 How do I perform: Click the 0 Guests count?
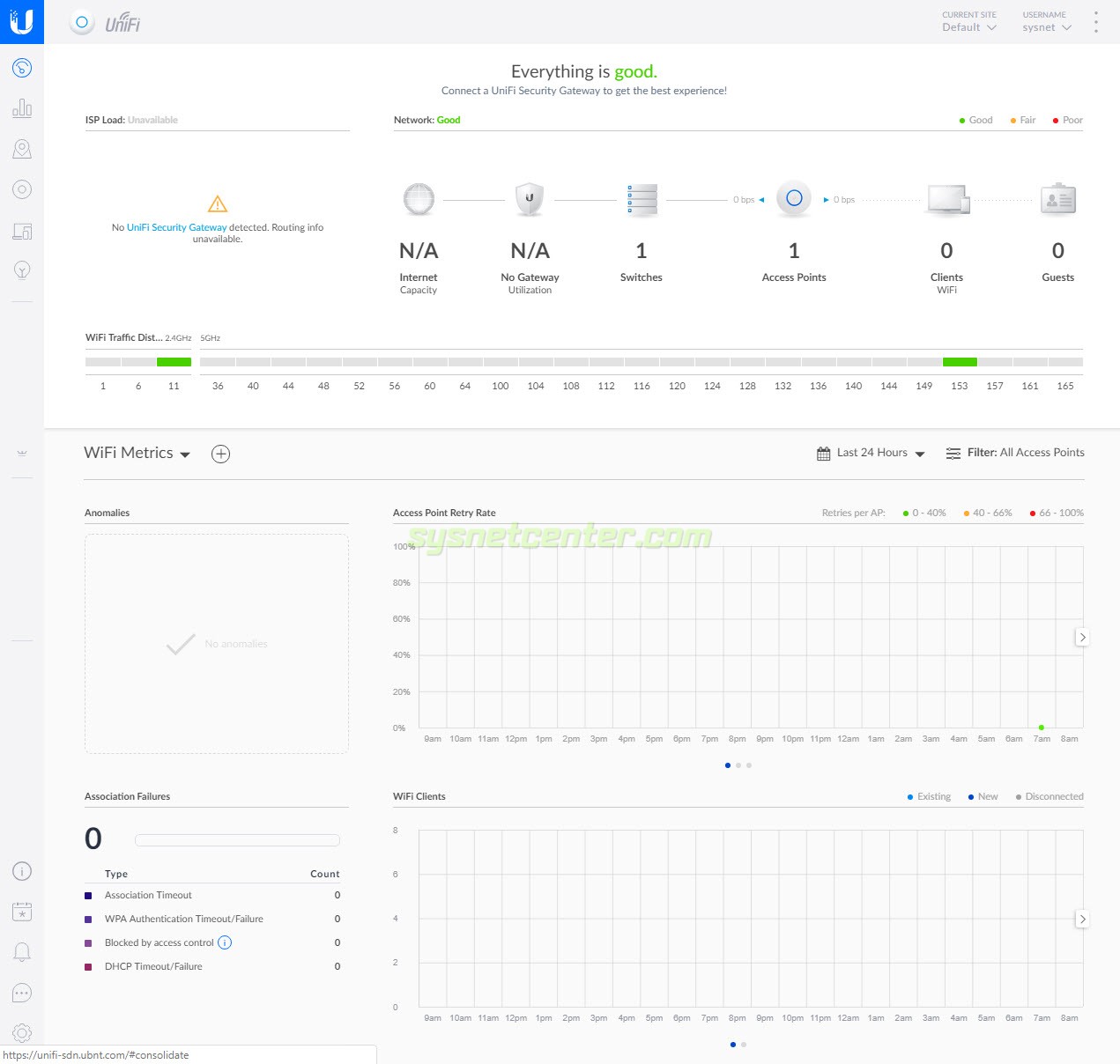(1058, 251)
